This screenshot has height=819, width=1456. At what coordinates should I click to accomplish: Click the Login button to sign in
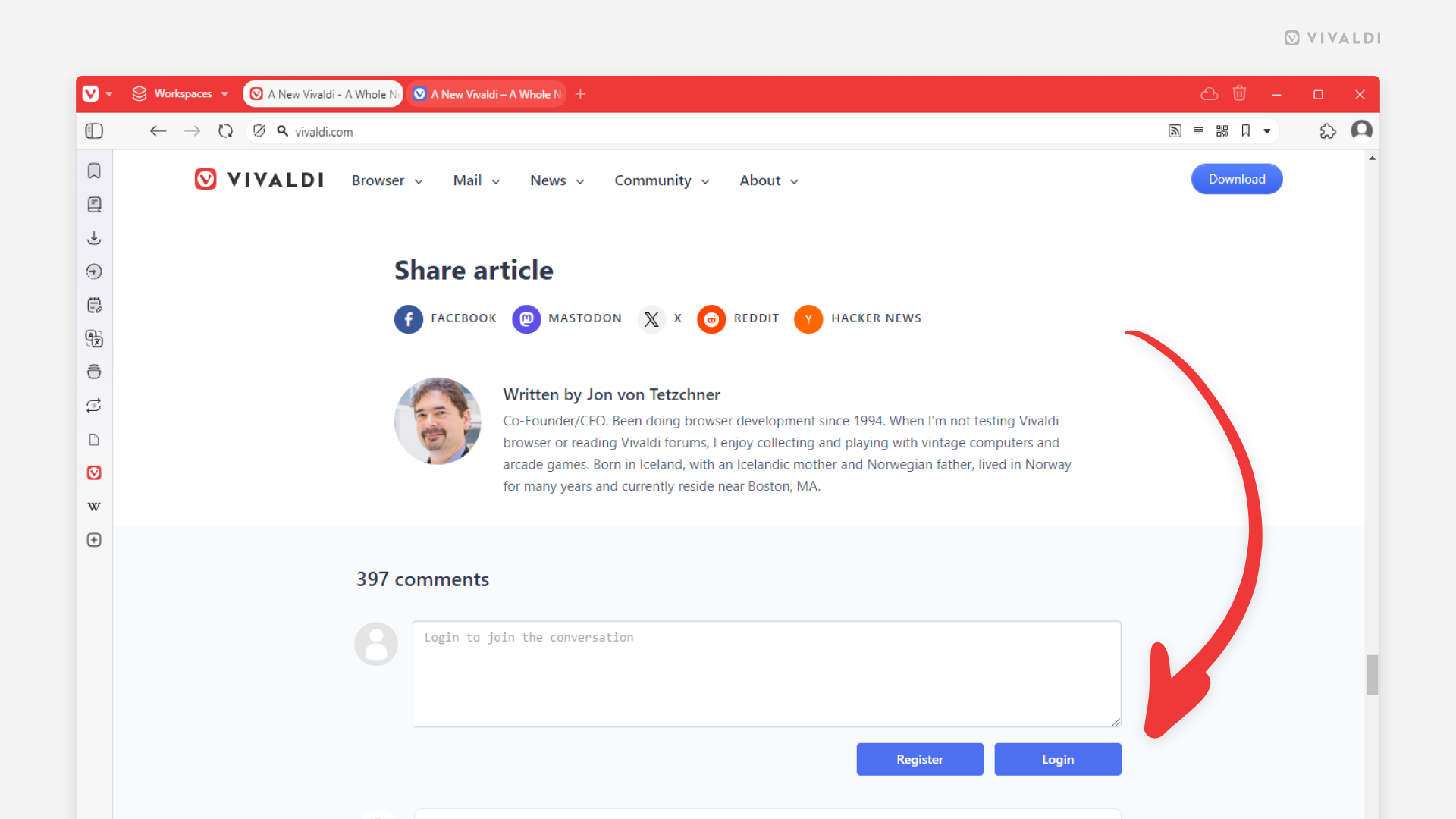[1058, 759]
